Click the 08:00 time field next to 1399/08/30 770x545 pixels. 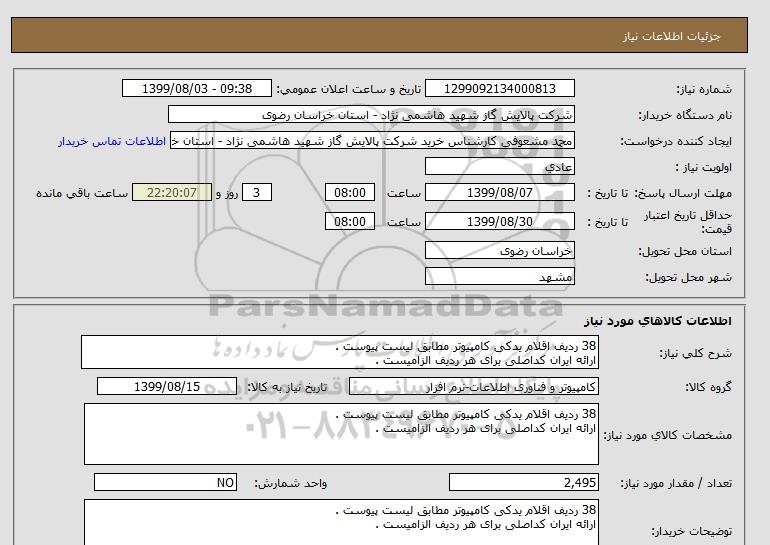(350, 221)
